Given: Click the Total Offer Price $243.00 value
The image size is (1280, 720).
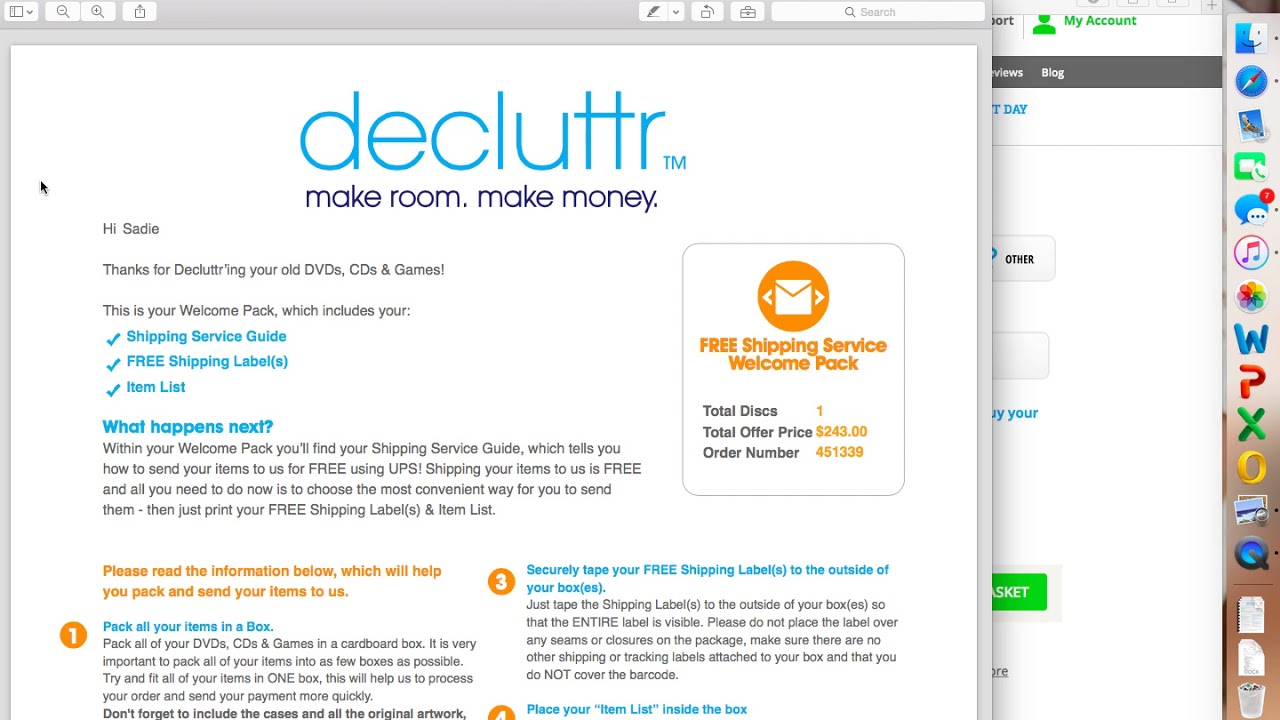Looking at the screenshot, I should tap(841, 432).
